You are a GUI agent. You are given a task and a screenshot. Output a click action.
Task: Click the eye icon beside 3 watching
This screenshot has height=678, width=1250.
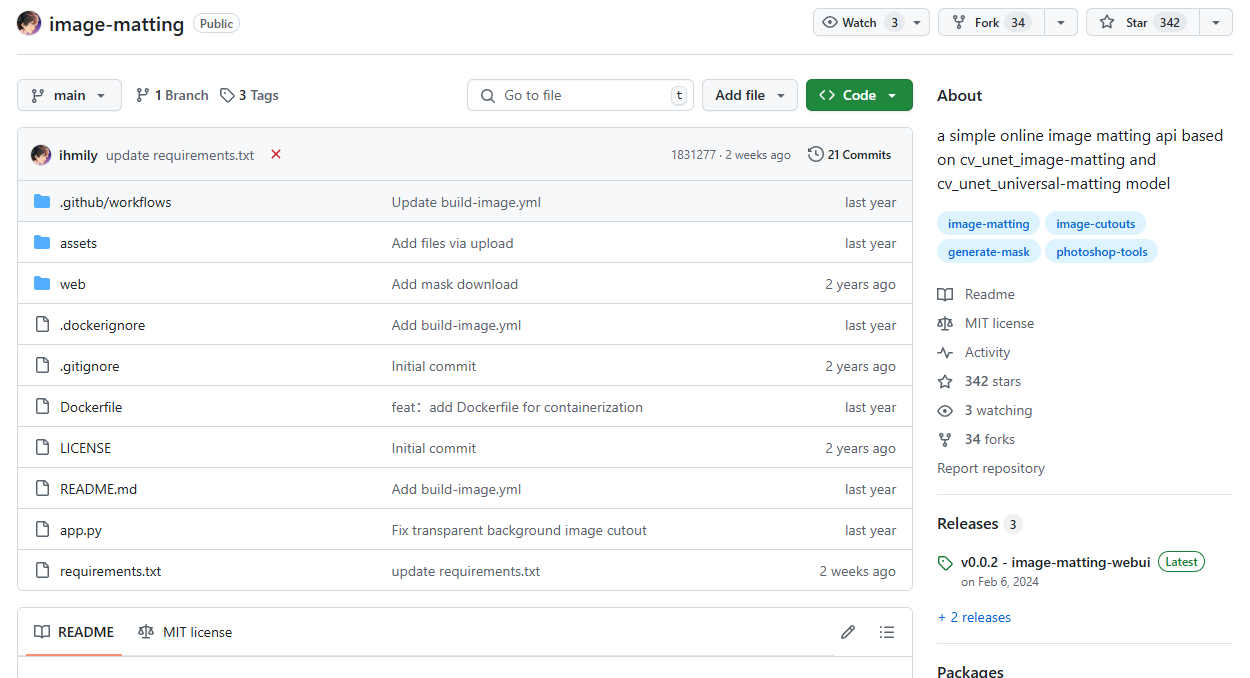pos(945,410)
